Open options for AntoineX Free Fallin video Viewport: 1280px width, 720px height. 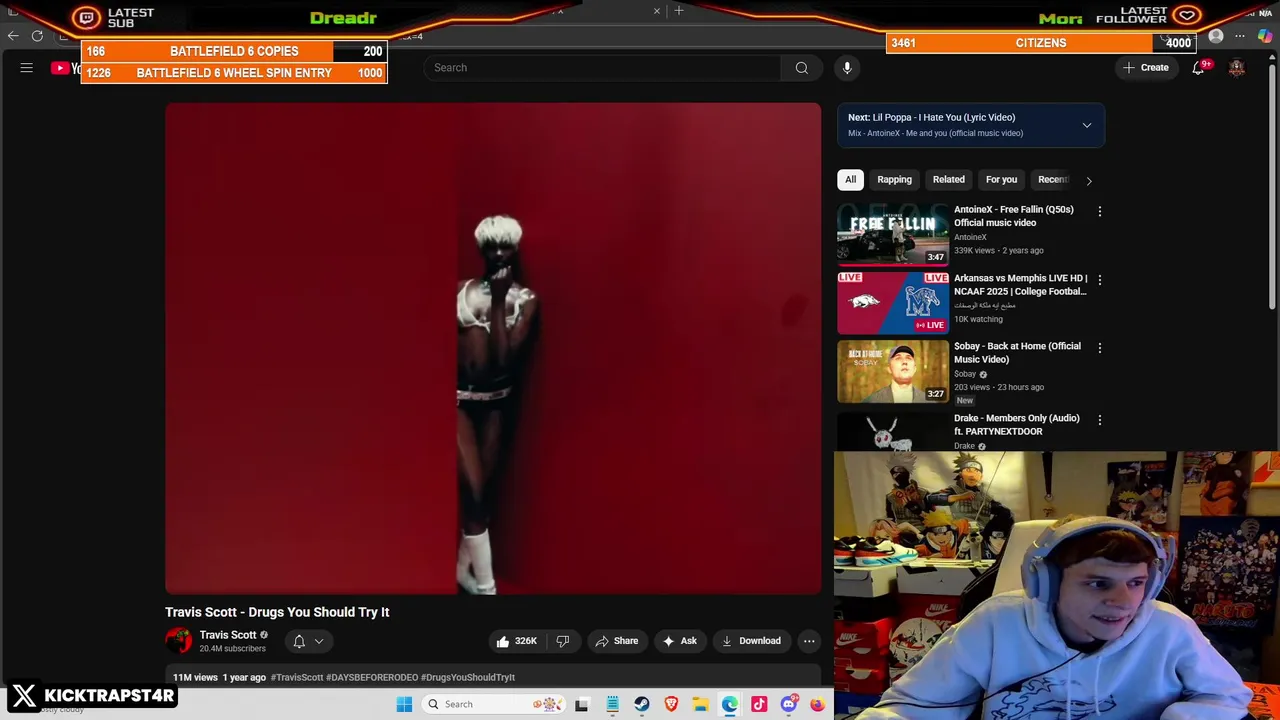point(1100,211)
